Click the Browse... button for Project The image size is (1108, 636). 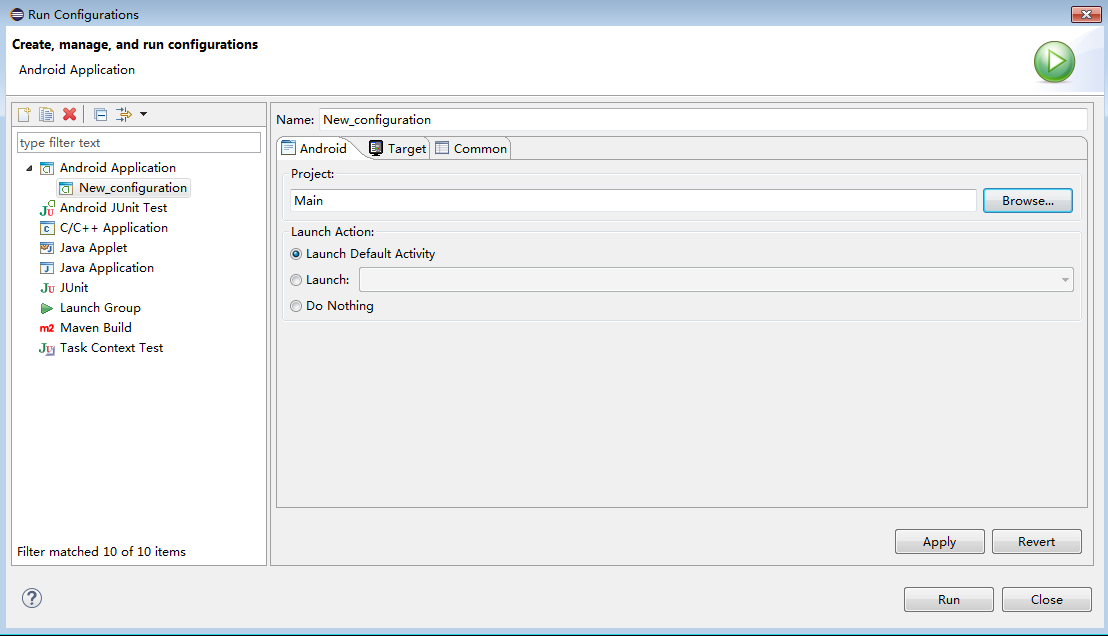pos(1027,201)
